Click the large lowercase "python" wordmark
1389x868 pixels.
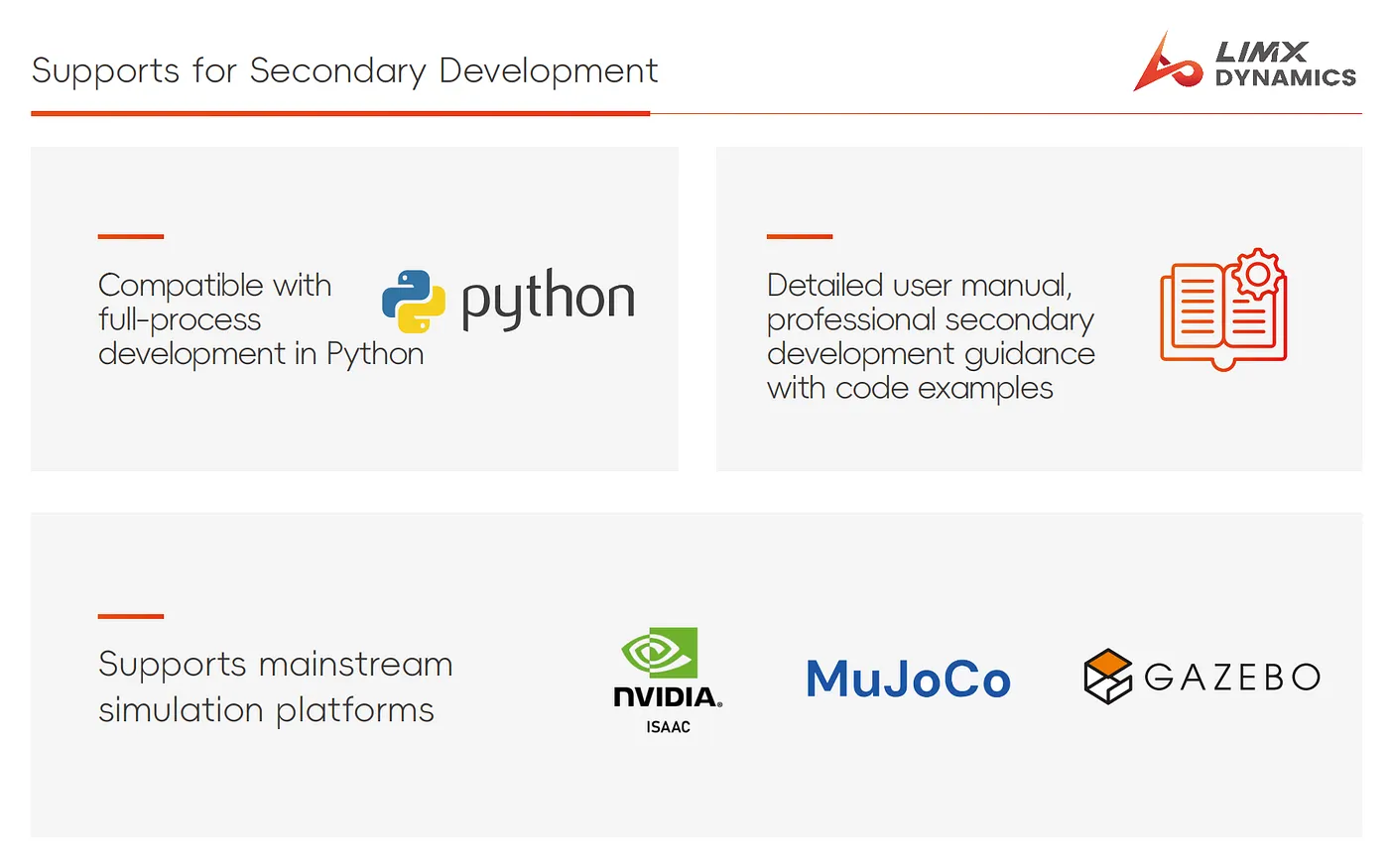[x=549, y=300]
